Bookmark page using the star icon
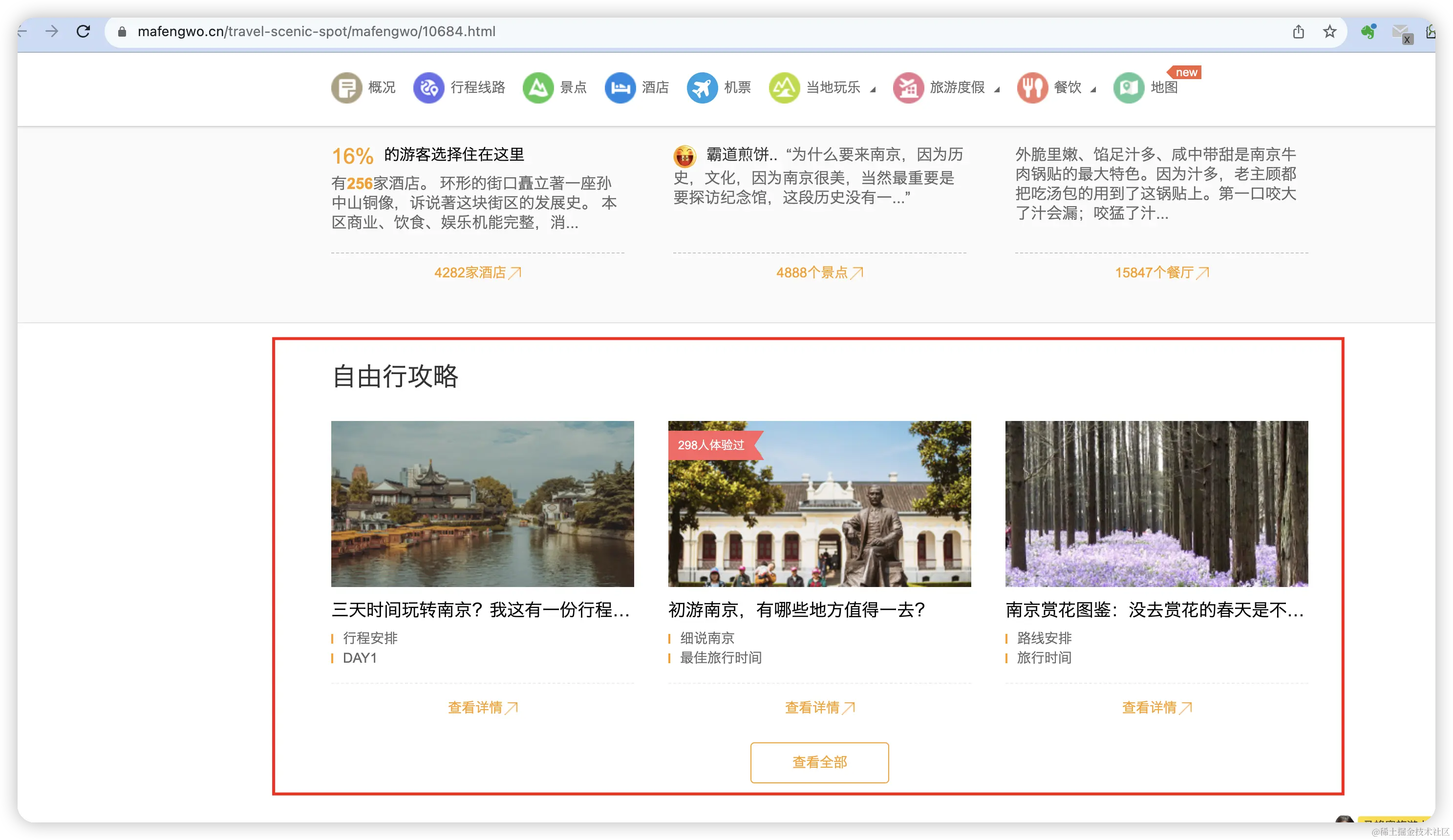Viewport: 1453px width, 840px height. [1329, 31]
